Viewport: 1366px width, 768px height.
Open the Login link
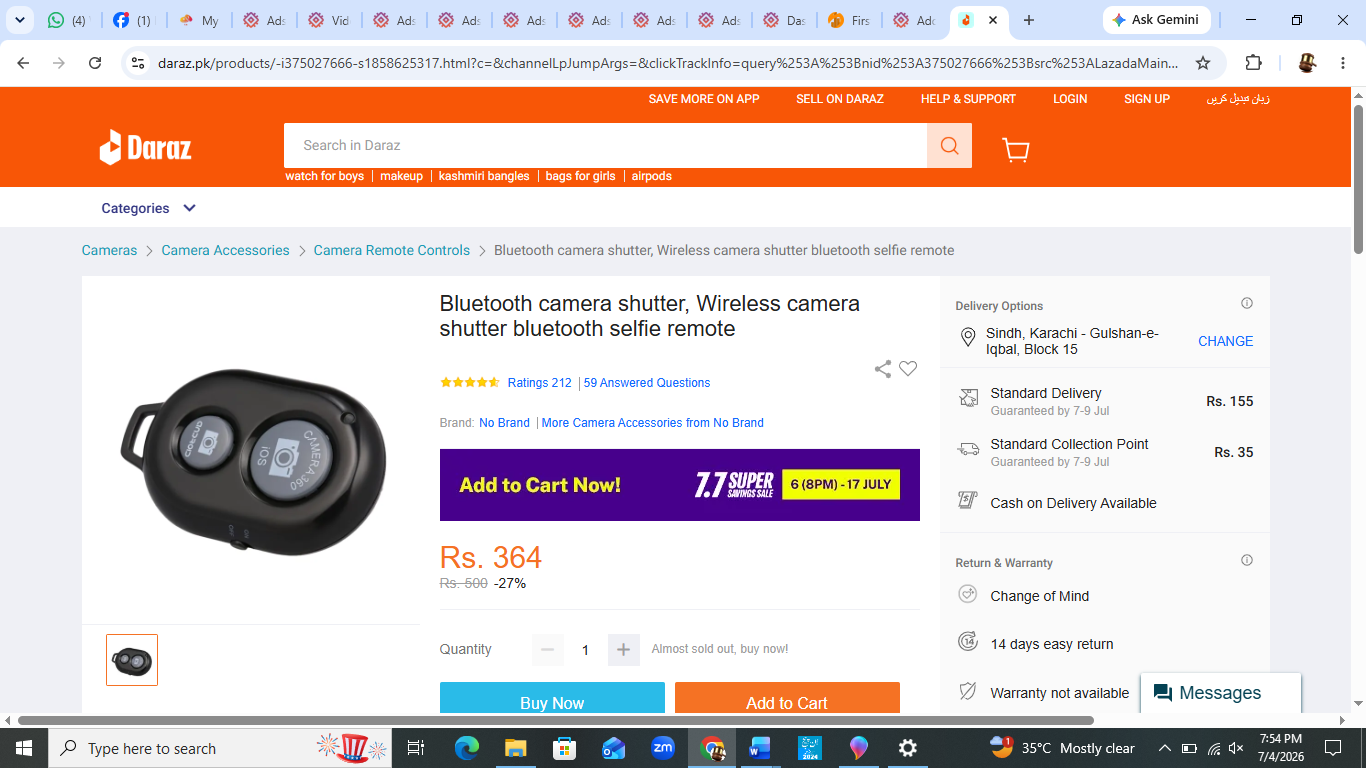coord(1070,99)
